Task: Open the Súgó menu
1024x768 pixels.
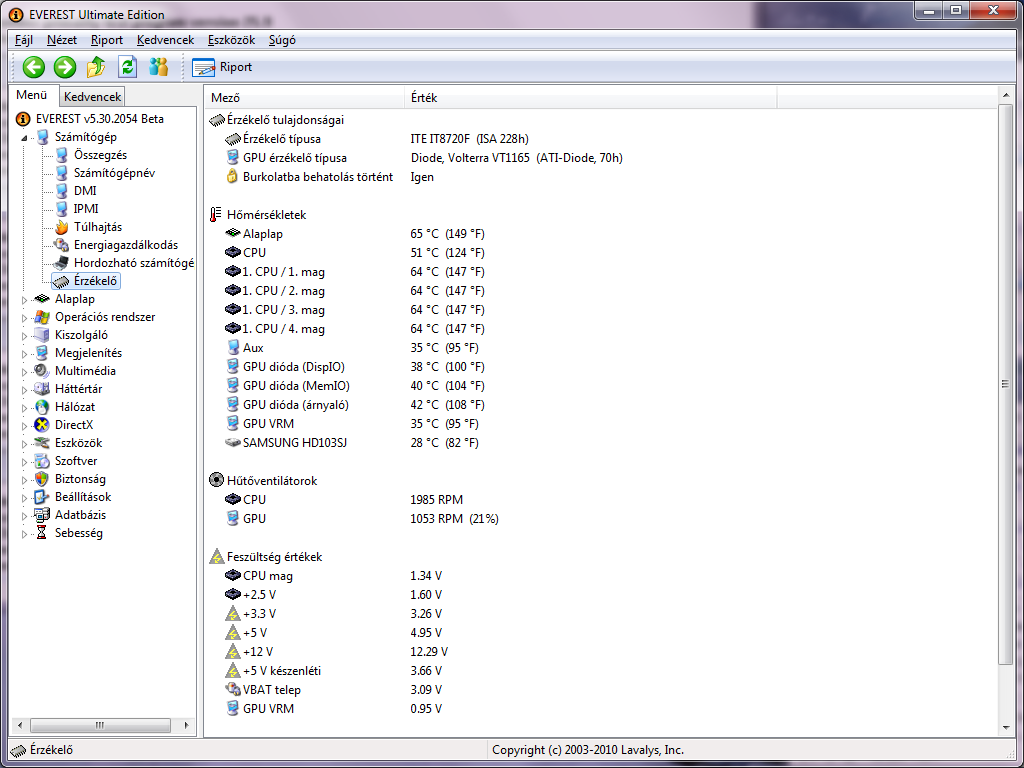Action: (282, 40)
